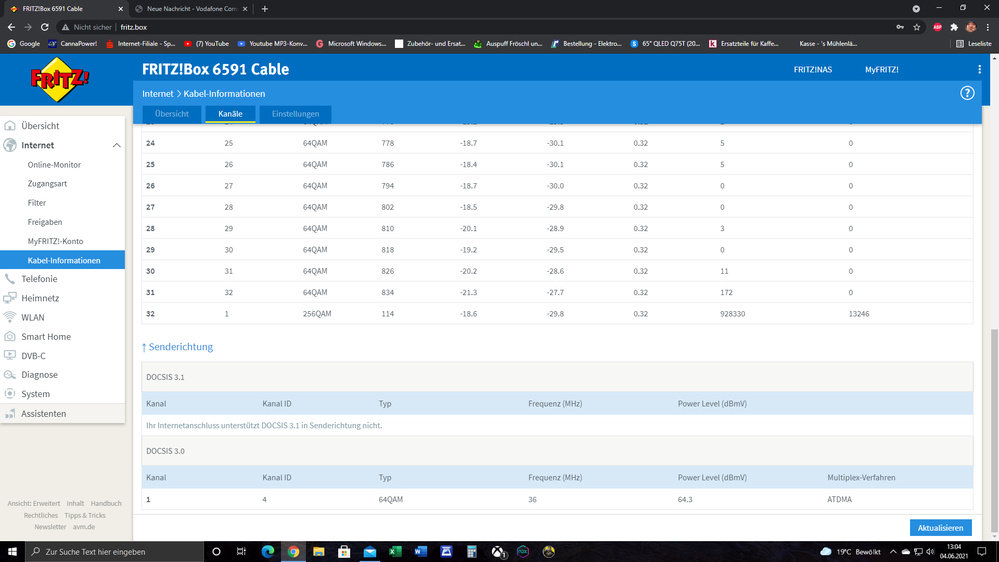Select Kabel-Informationen in the sidebar
Screen dimensions: 999x562
click(62, 260)
